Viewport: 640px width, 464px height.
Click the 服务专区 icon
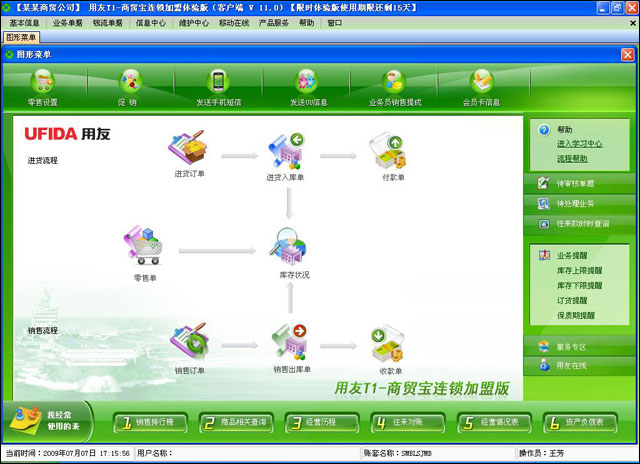[544, 346]
